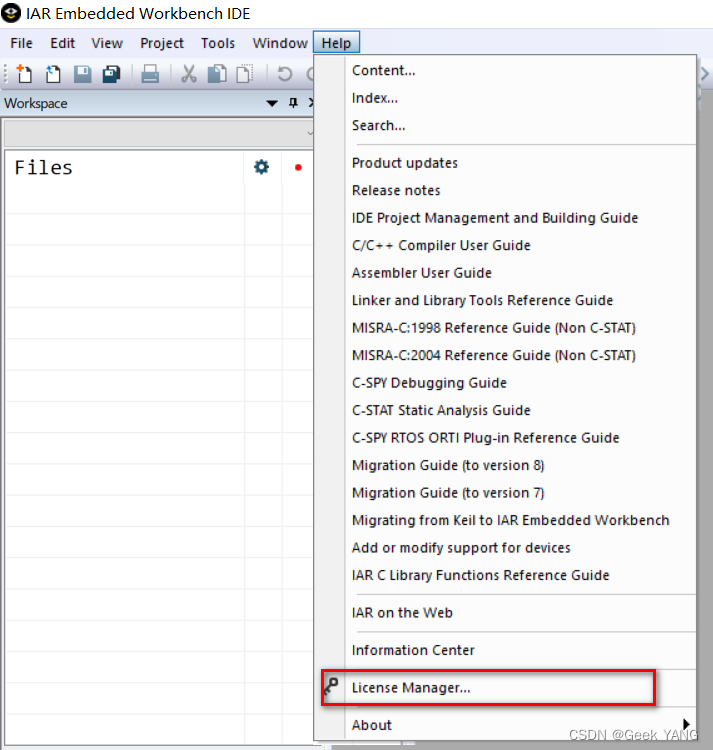Open Migration Guide (to version 7)
Screen dimensions: 713x750
click(x=505, y=493)
